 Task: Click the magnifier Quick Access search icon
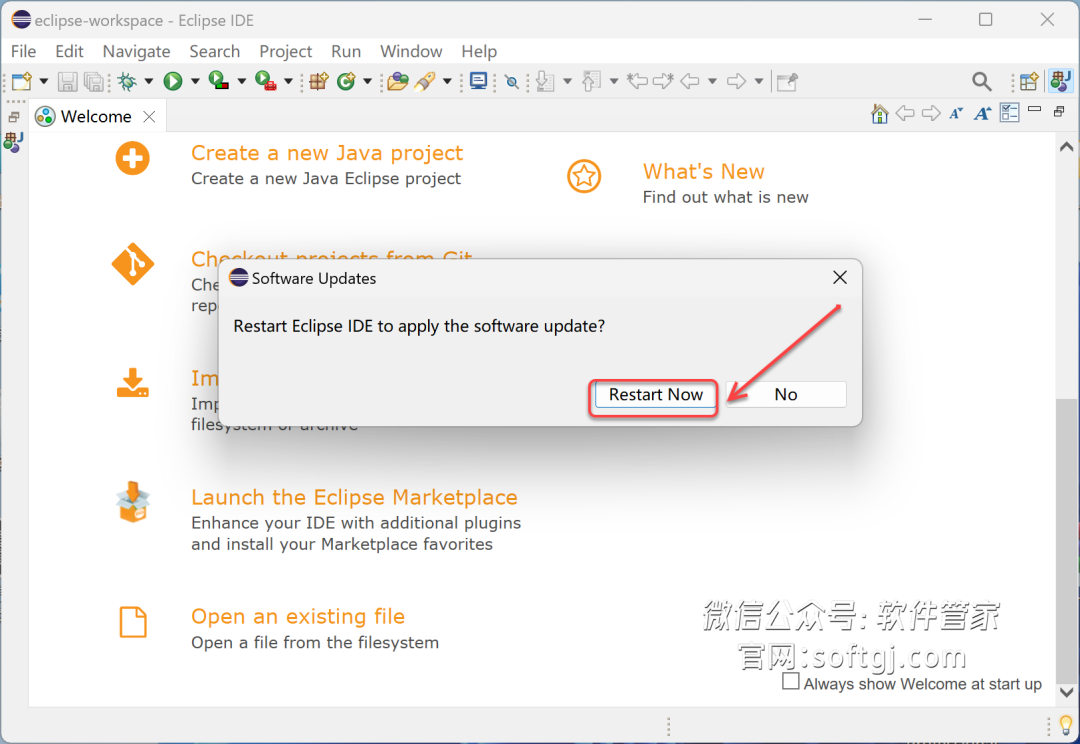point(982,82)
